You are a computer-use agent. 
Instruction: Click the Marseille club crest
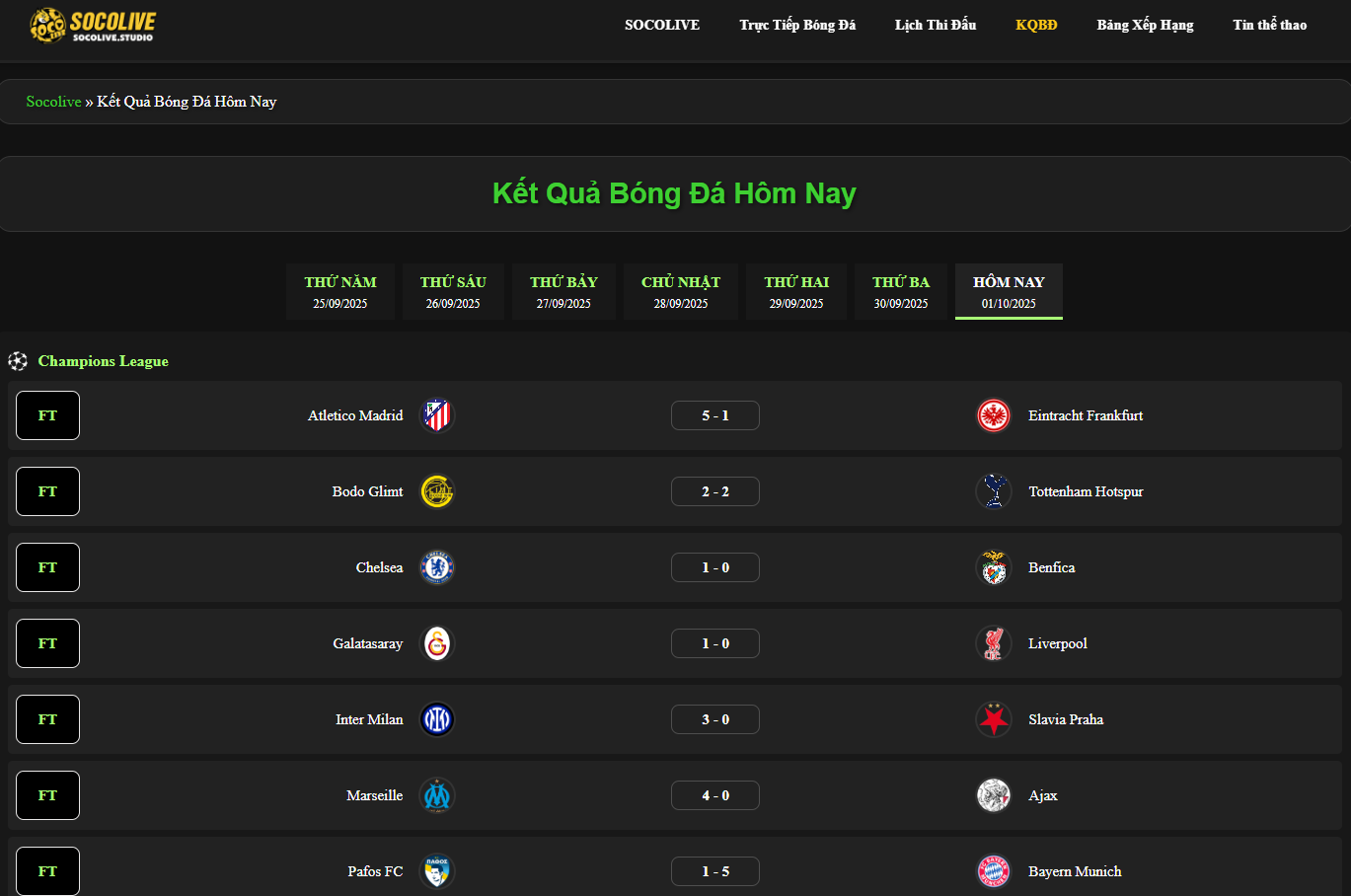[x=436, y=795]
